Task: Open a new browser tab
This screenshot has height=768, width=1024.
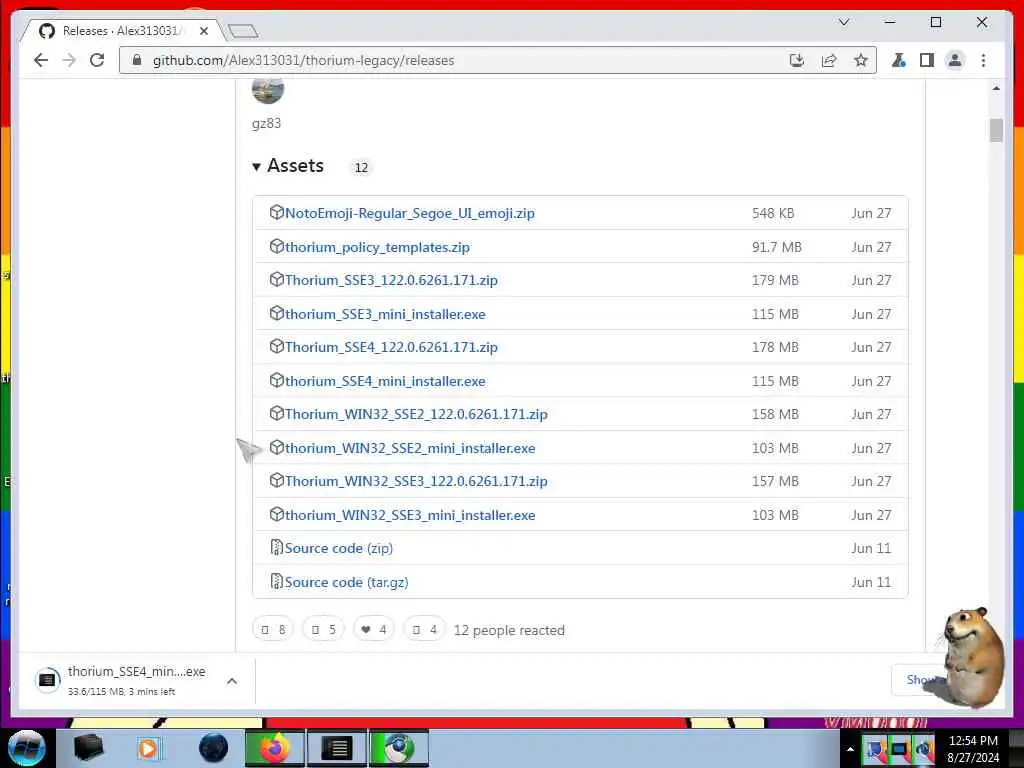Action: coord(244,31)
